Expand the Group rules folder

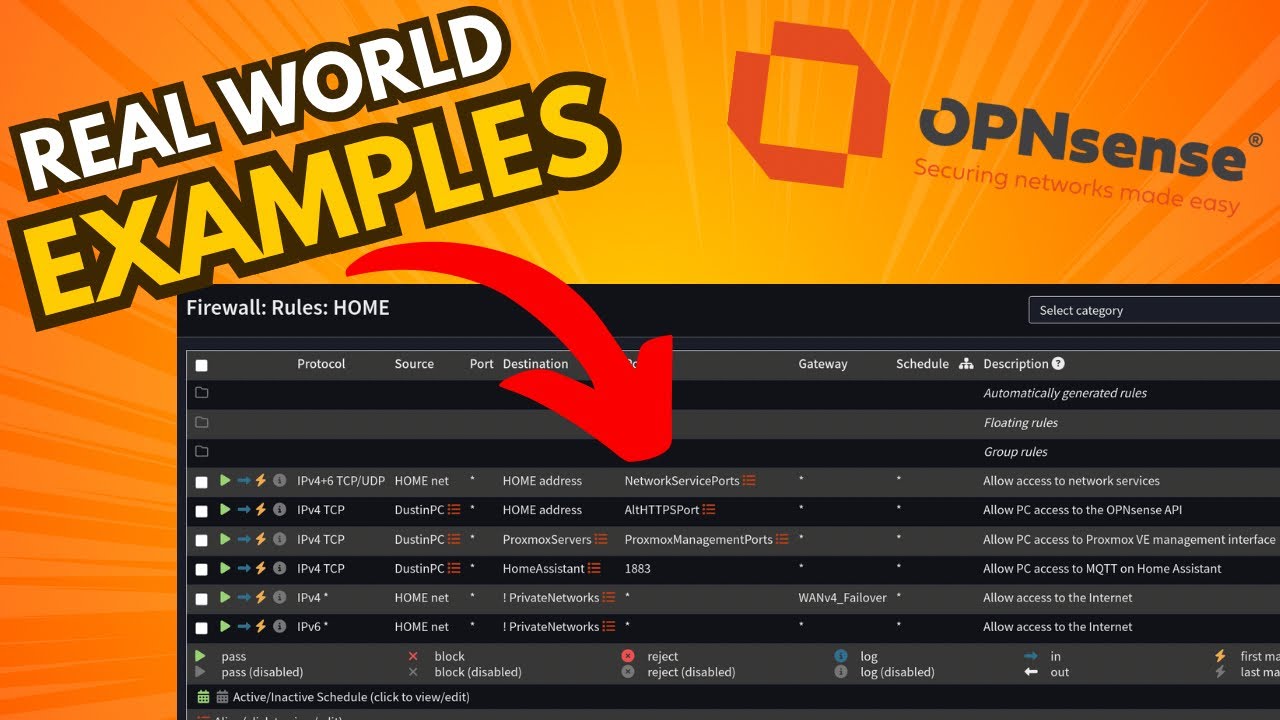202,451
